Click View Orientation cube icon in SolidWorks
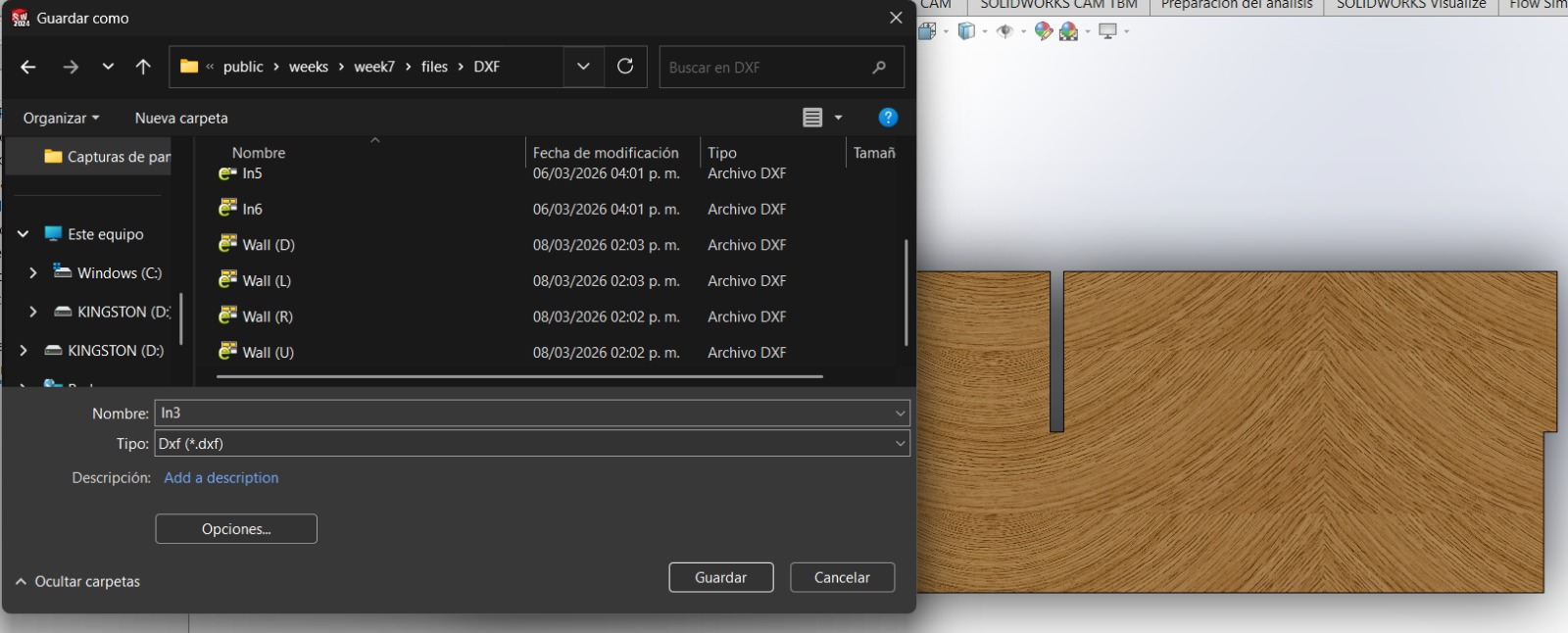 (927, 31)
